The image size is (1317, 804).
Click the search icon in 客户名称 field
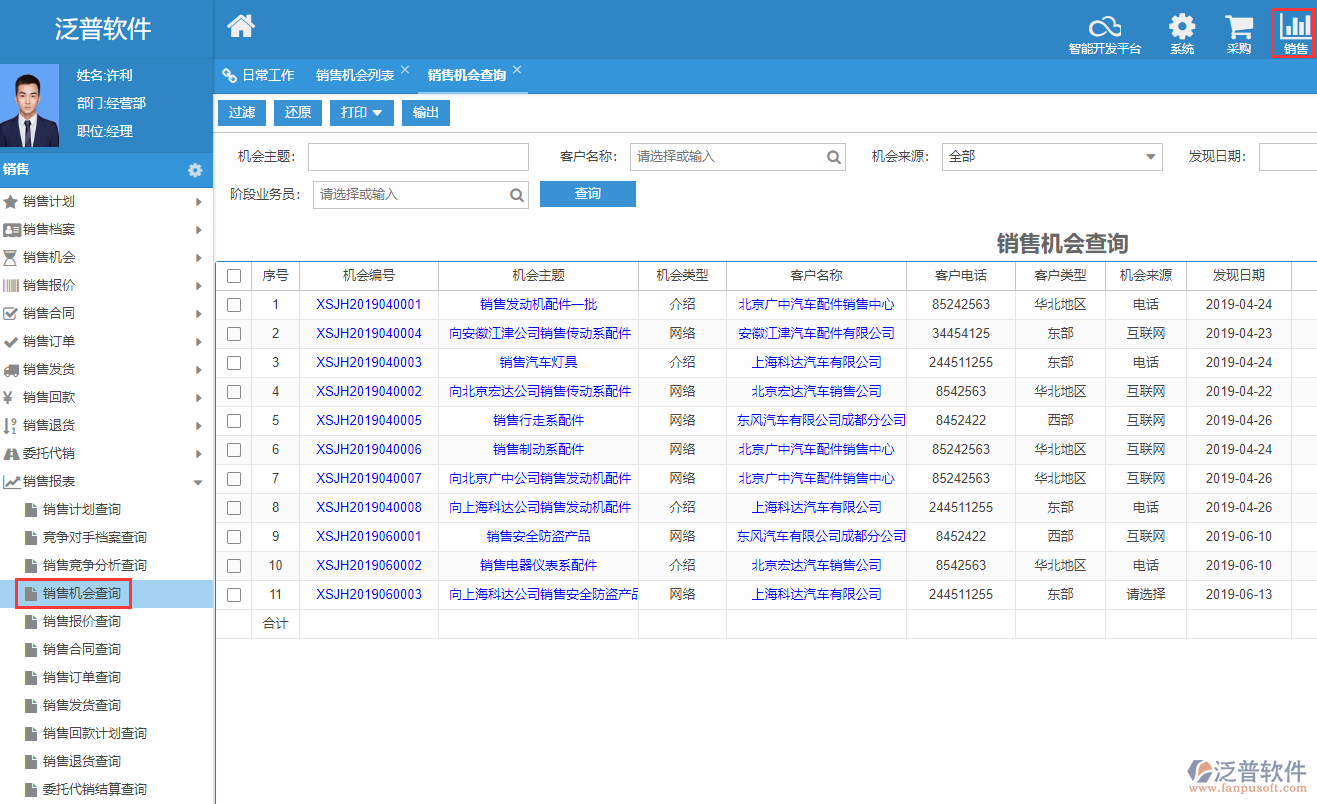tap(834, 157)
